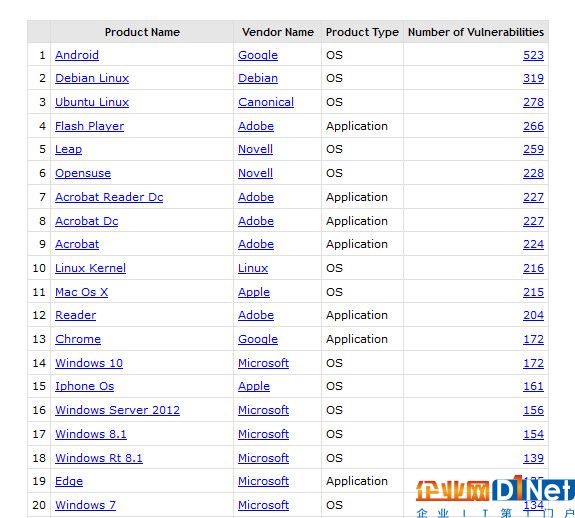Open the Acrobat Dc product link
This screenshot has height=518, width=575.
tap(87, 221)
